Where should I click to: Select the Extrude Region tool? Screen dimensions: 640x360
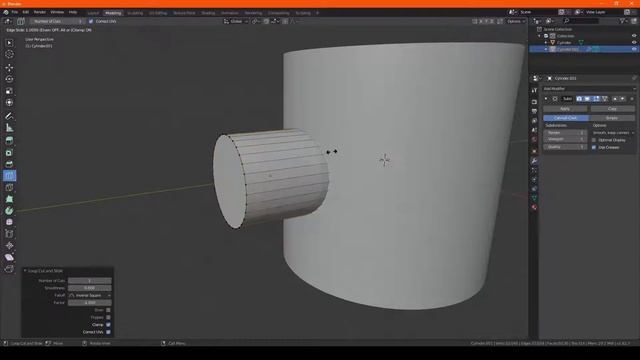point(9,141)
